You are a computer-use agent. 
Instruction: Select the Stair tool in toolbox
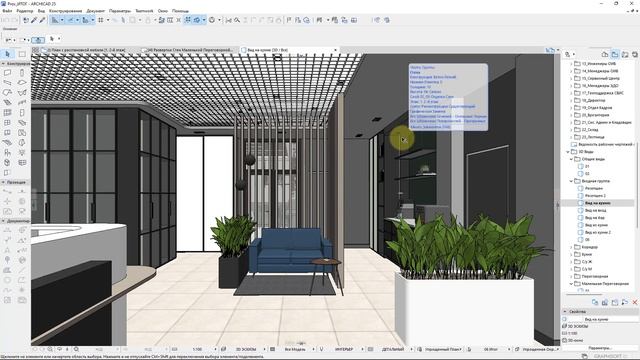pyautogui.click(x=7, y=102)
